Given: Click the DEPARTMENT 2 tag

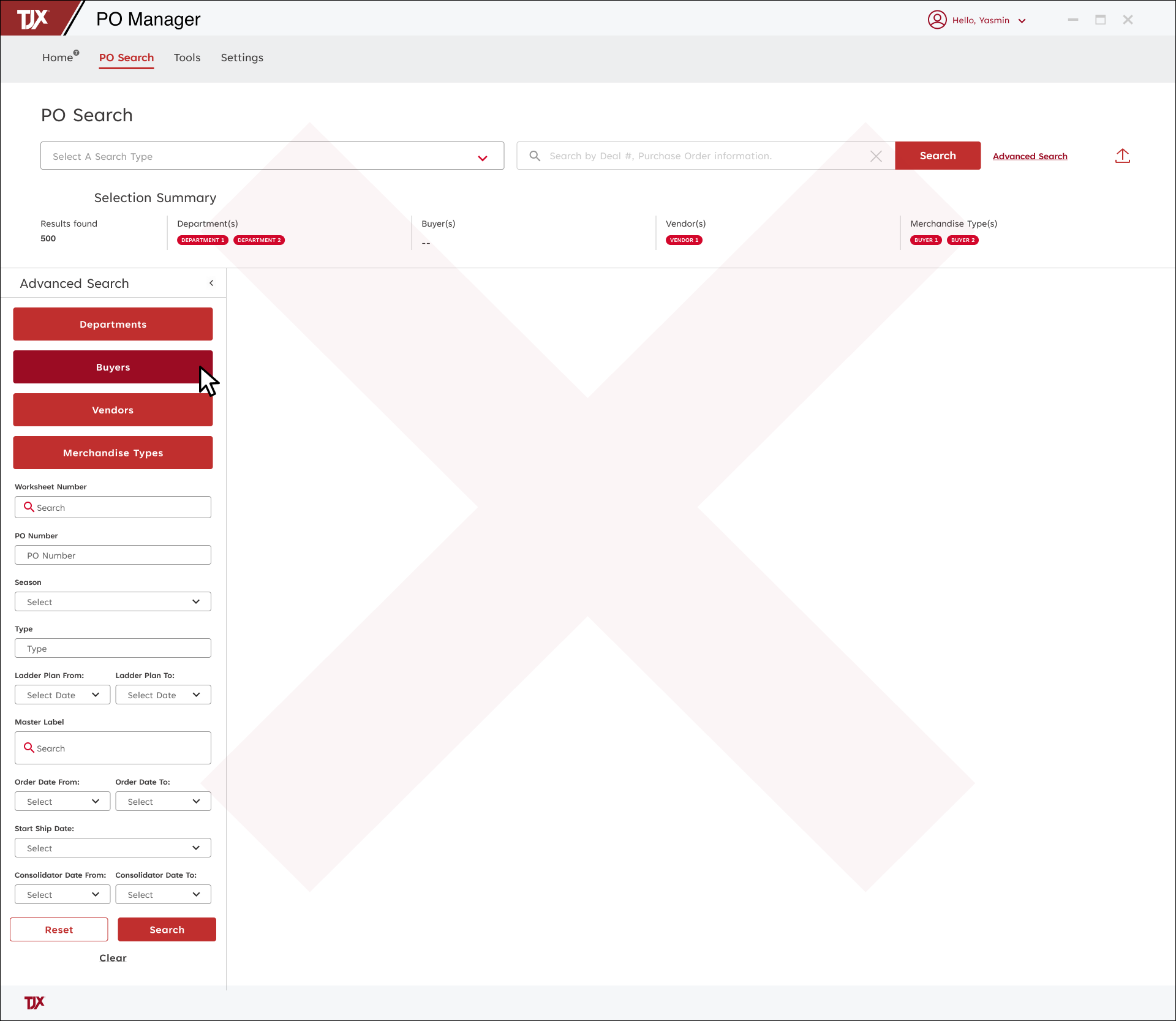Looking at the screenshot, I should pos(259,240).
